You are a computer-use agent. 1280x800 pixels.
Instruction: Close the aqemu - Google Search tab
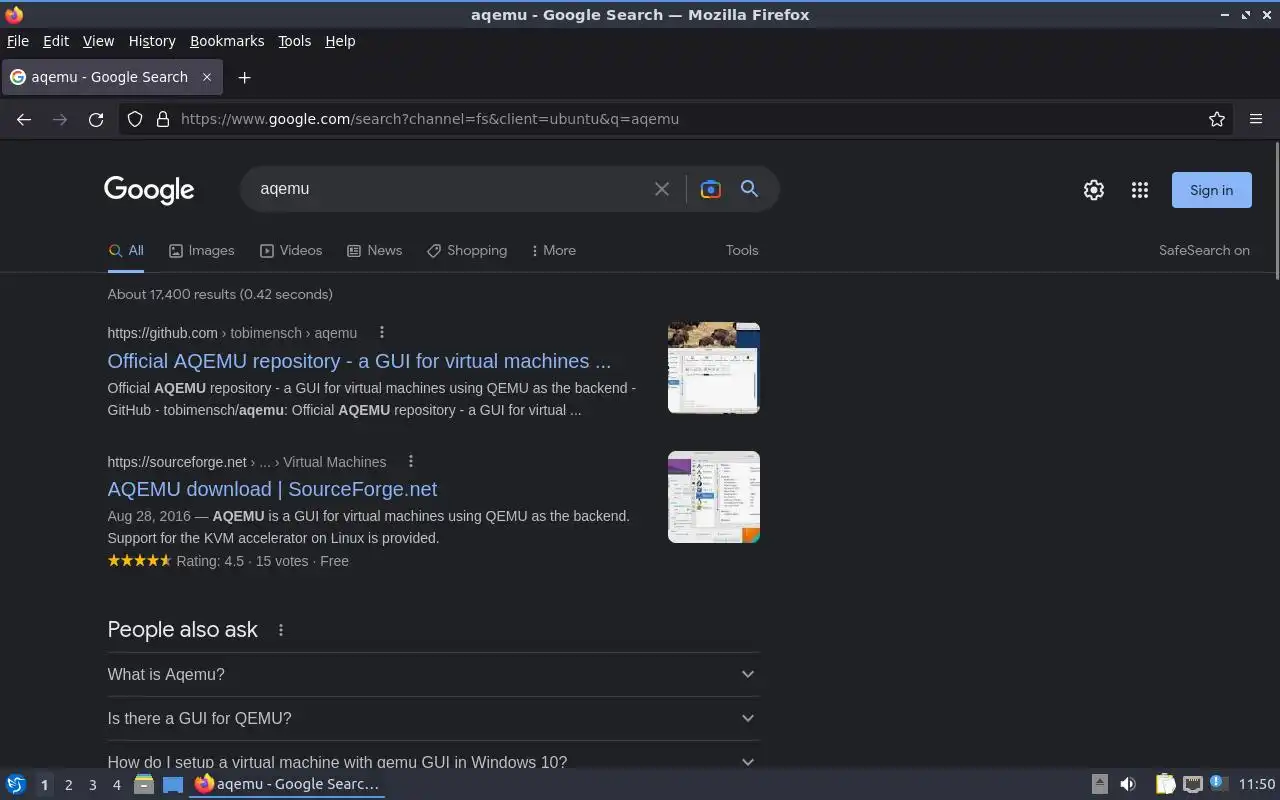click(x=207, y=77)
